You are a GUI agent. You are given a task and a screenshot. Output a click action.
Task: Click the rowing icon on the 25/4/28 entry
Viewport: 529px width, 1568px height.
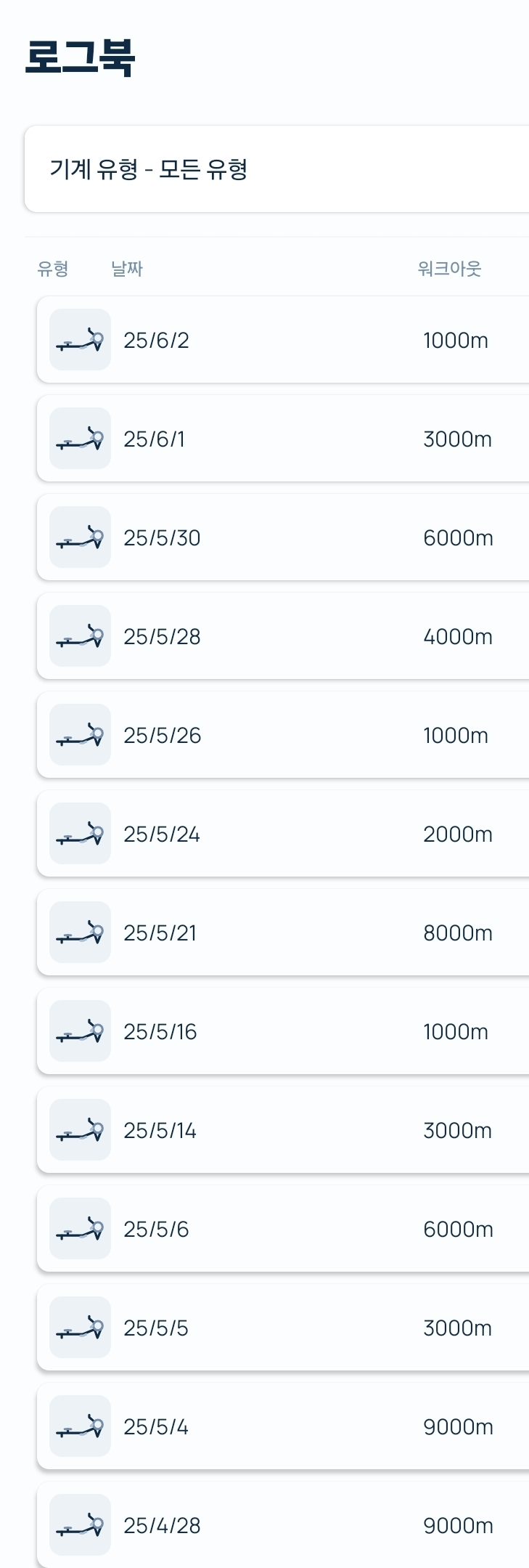point(80,1525)
